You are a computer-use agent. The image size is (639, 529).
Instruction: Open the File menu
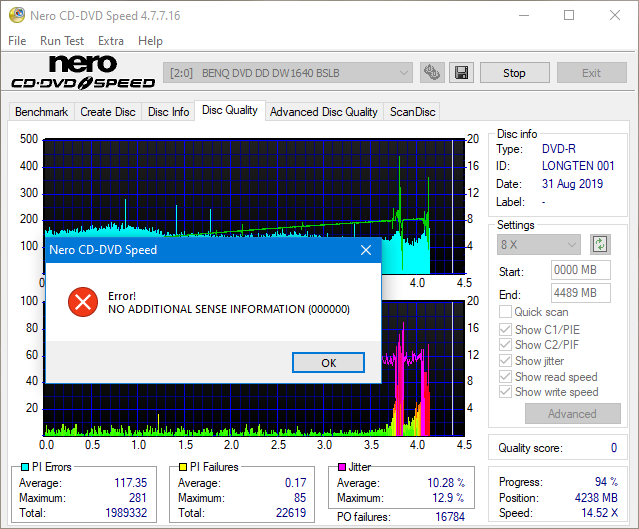pyautogui.click(x=17, y=41)
